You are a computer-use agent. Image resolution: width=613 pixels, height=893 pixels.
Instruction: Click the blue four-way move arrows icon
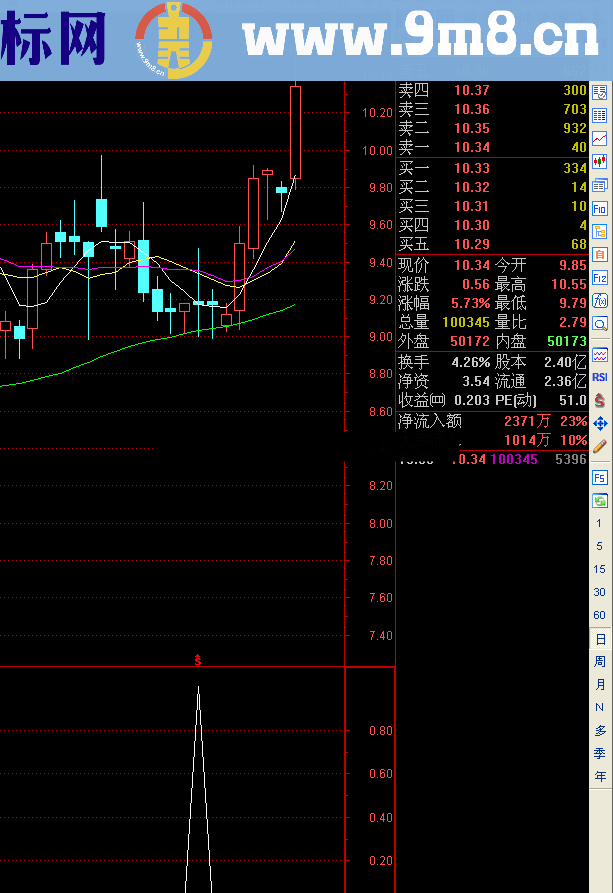click(600, 423)
